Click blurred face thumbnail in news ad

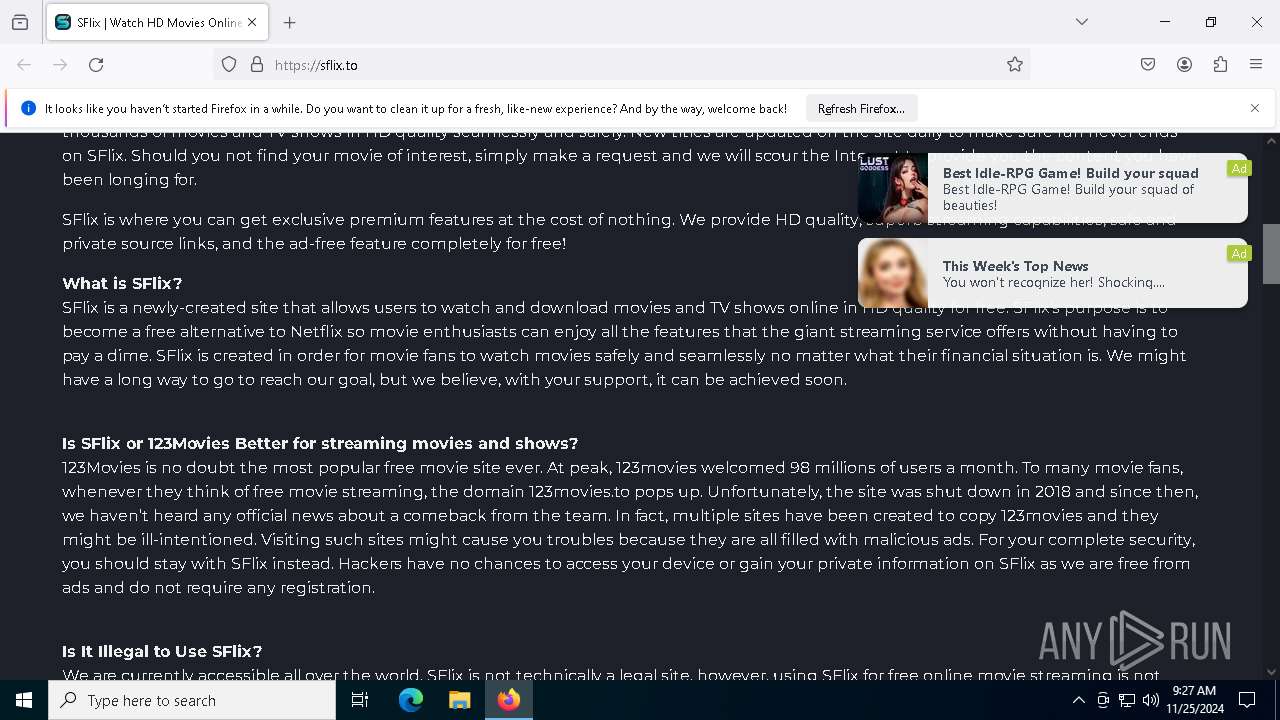click(893, 273)
